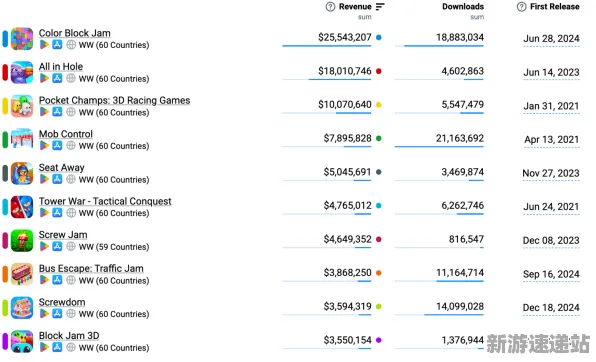
Task: Click the Jun 28, 2024 release date
Action: click(551, 39)
